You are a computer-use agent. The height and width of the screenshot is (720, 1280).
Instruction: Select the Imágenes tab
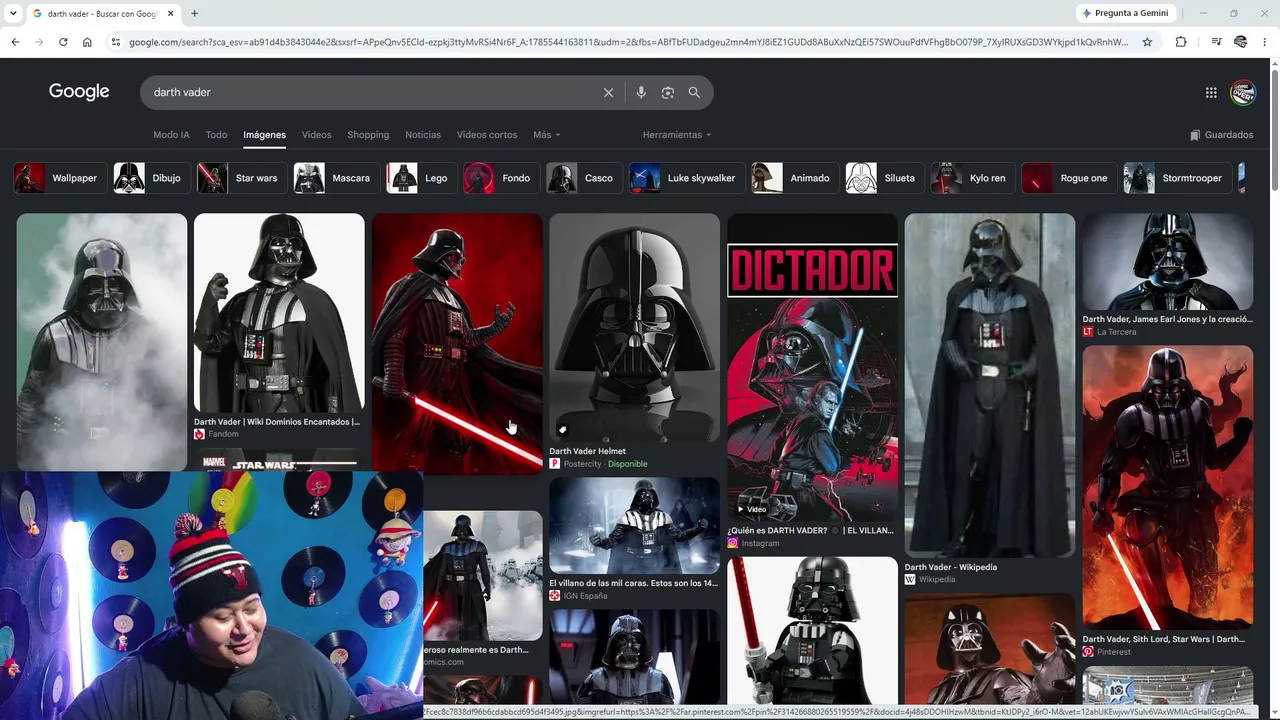click(x=264, y=135)
